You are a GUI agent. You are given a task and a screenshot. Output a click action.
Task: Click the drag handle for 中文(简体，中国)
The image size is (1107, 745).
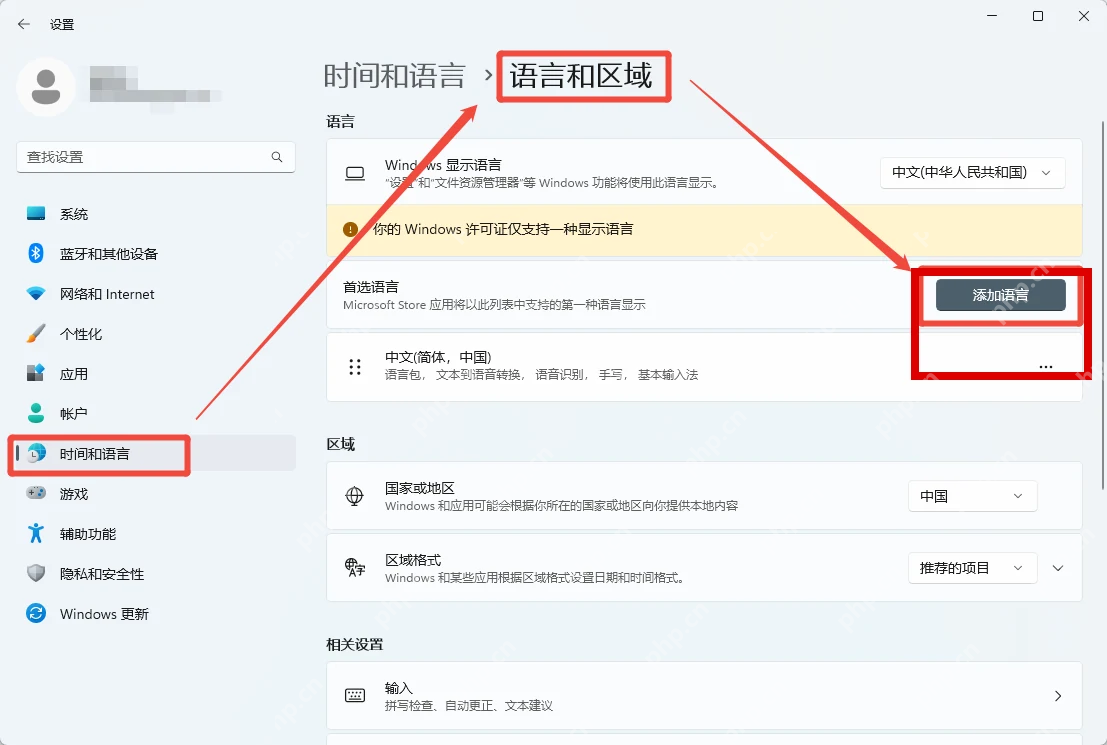click(355, 366)
